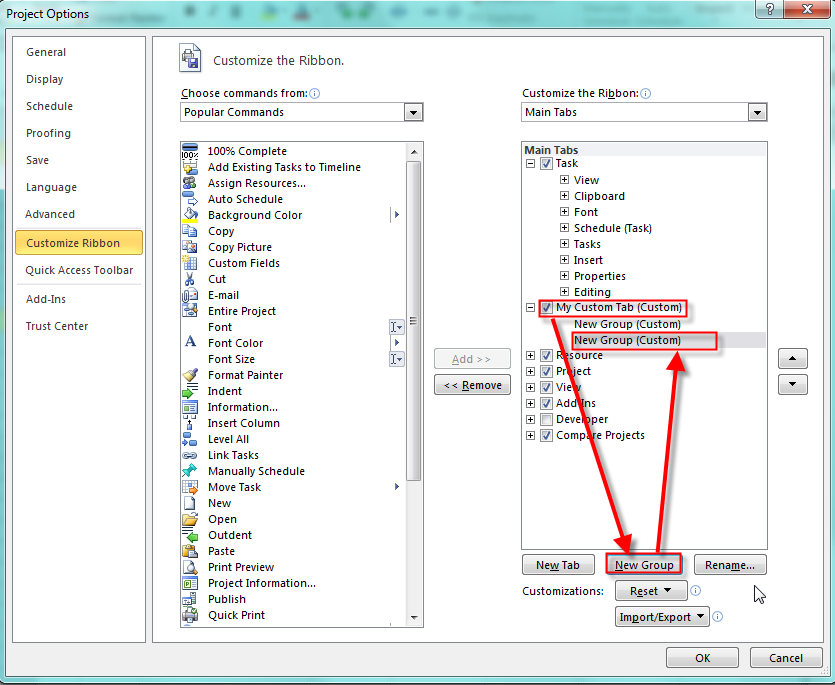
Task: Click the Cut scissors icon
Action: pyautogui.click(x=190, y=279)
